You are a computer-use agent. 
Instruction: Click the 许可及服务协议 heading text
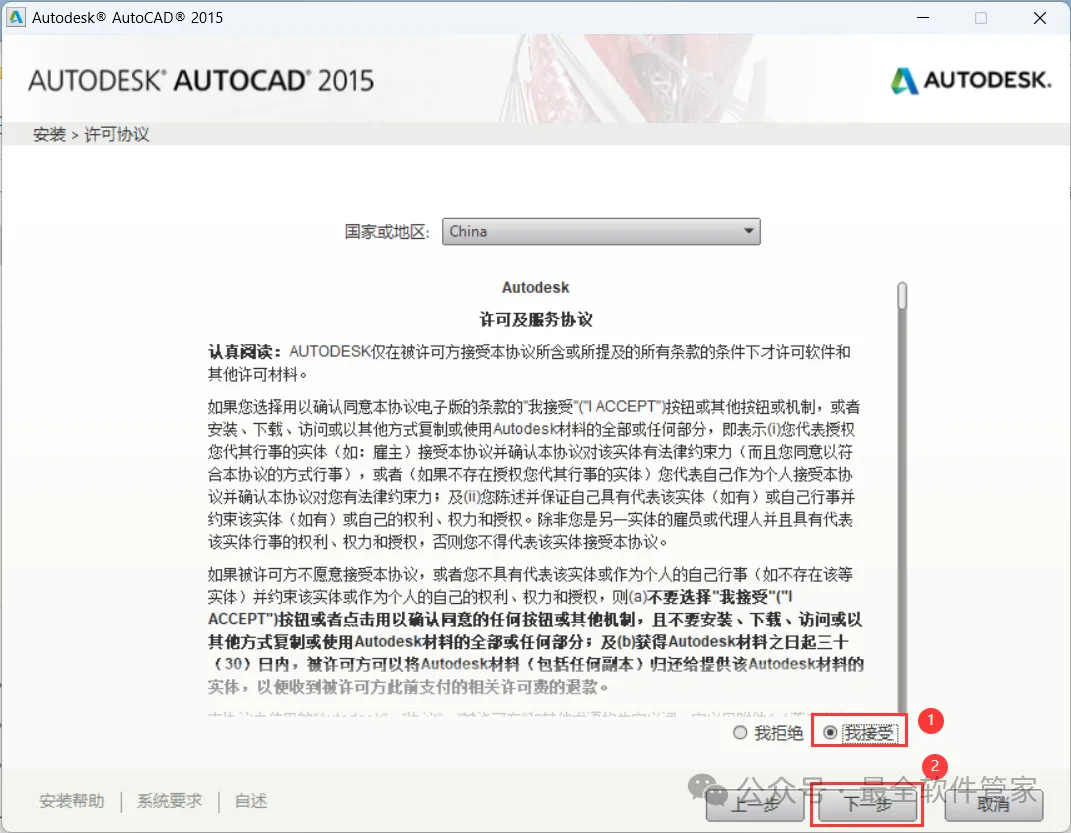click(536, 320)
